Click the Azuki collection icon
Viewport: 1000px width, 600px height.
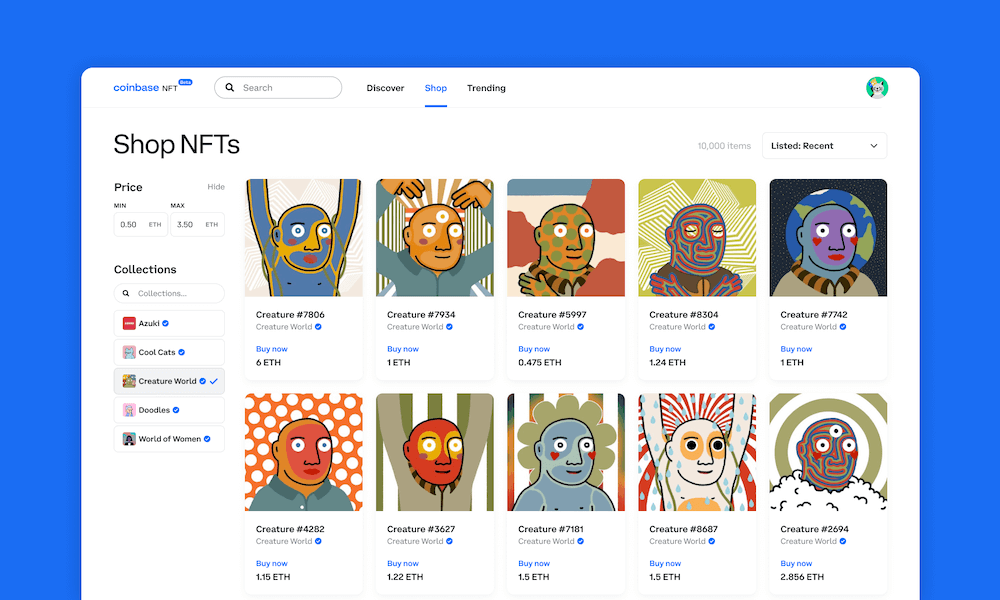pyautogui.click(x=129, y=324)
